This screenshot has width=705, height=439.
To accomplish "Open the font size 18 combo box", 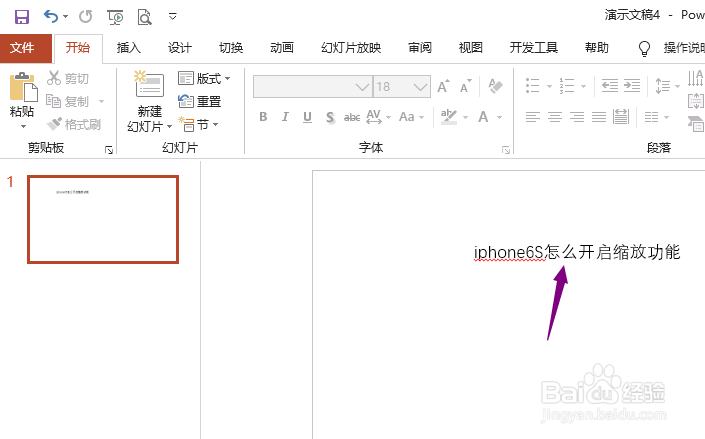I will (402, 86).
